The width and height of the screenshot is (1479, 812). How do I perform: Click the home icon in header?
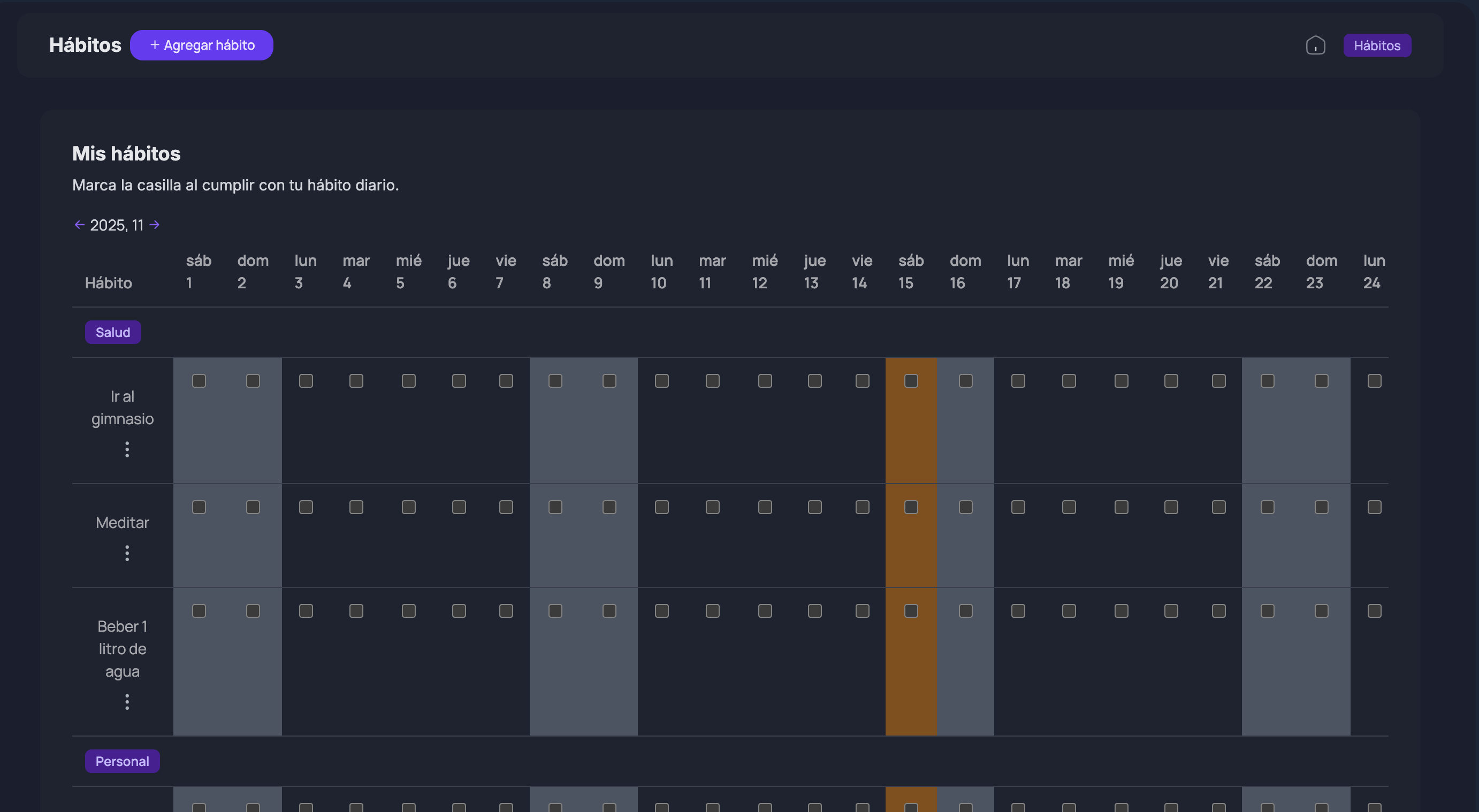1315,45
